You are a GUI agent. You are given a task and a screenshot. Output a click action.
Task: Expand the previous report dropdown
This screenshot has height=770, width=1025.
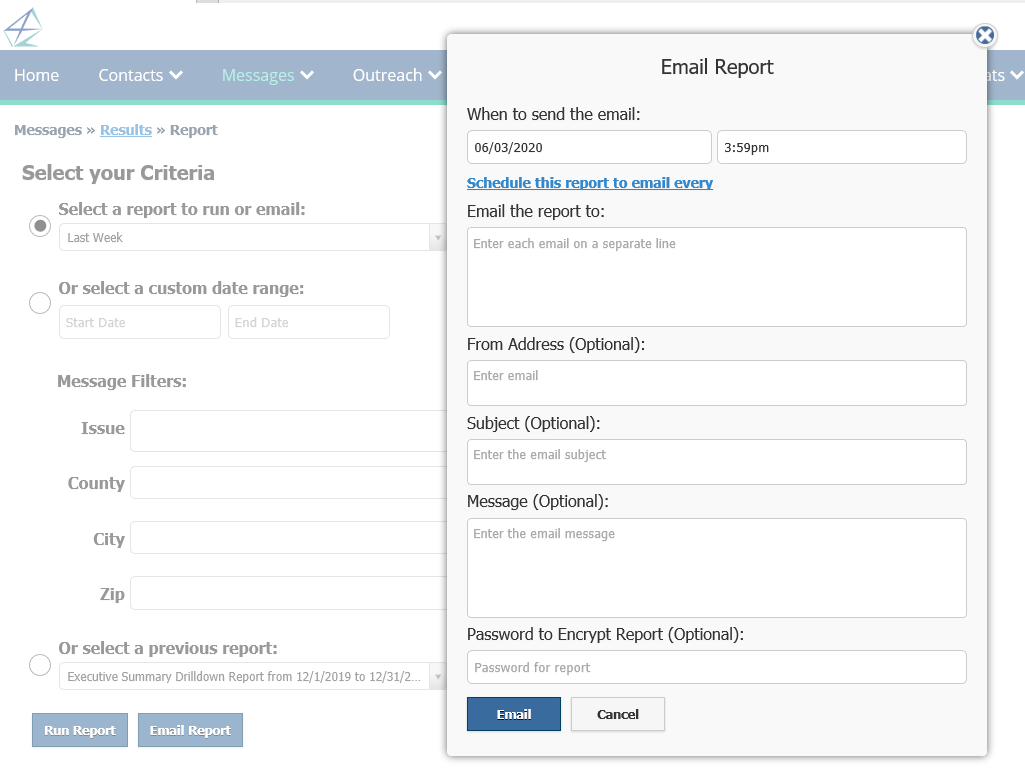tap(251, 677)
